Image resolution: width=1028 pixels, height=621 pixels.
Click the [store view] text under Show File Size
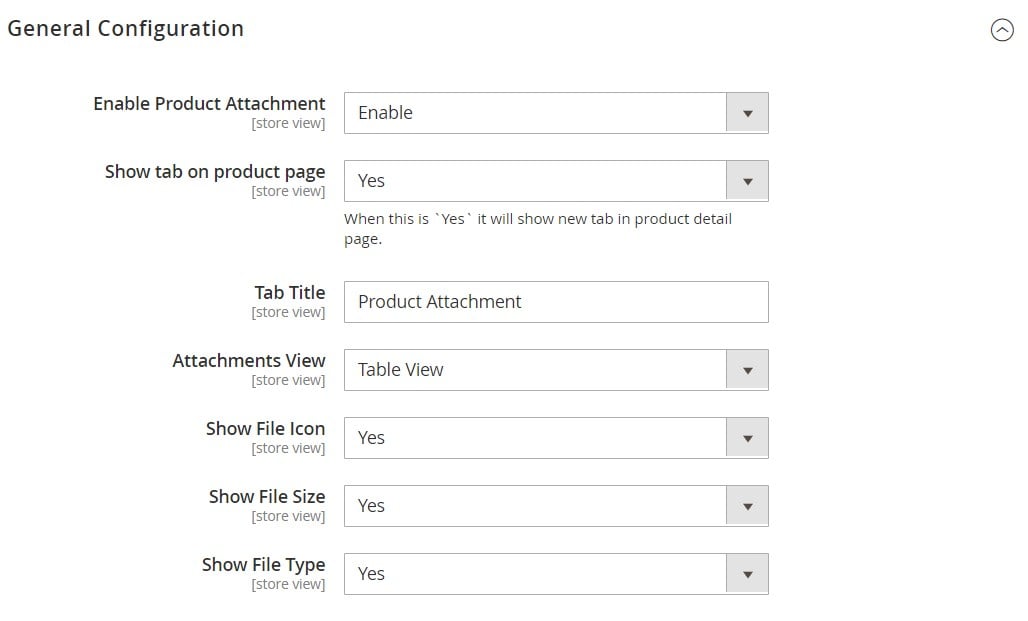click(288, 516)
